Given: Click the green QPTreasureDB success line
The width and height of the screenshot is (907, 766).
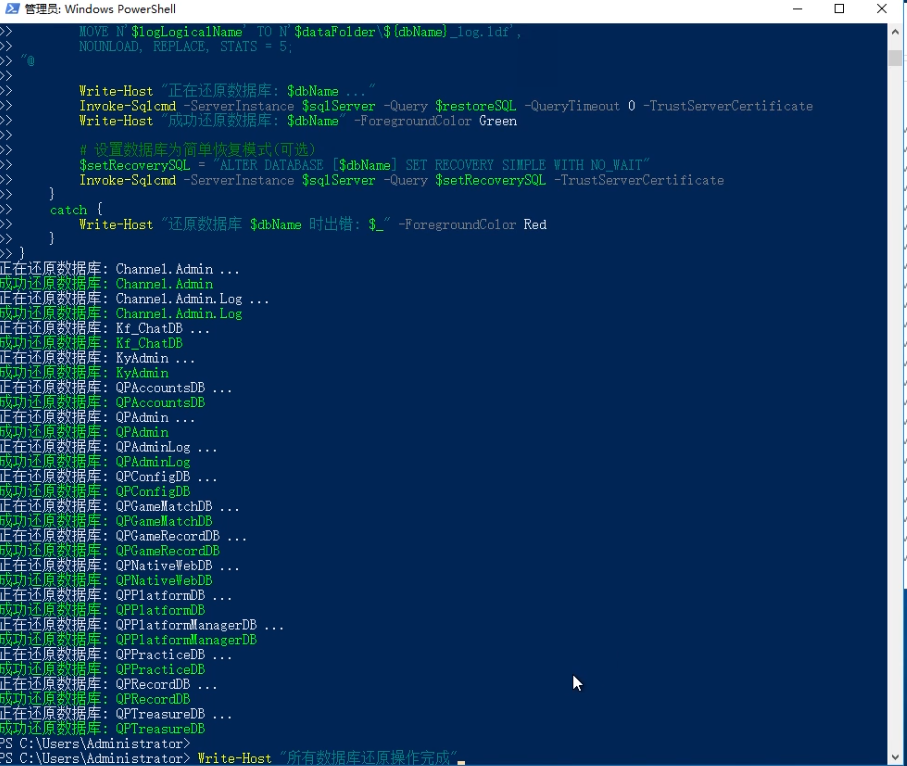Looking at the screenshot, I should pos(102,729).
